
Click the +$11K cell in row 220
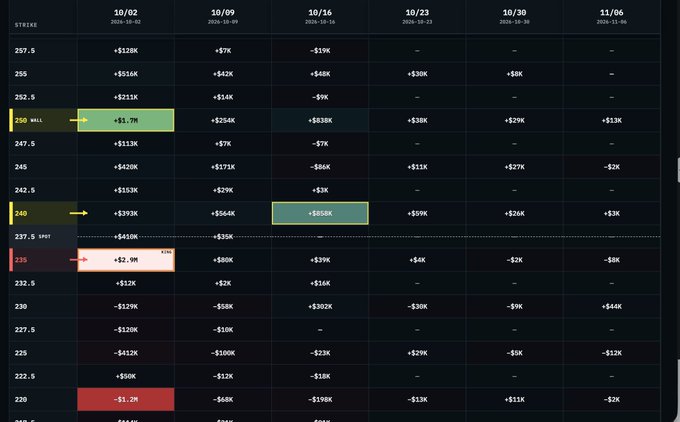coord(514,399)
